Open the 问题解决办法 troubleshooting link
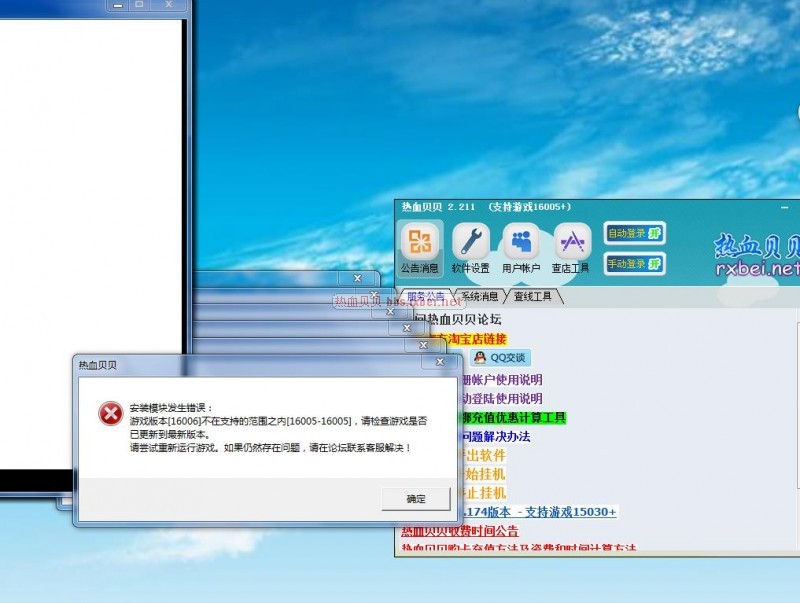This screenshot has height=603, width=800. [494, 436]
